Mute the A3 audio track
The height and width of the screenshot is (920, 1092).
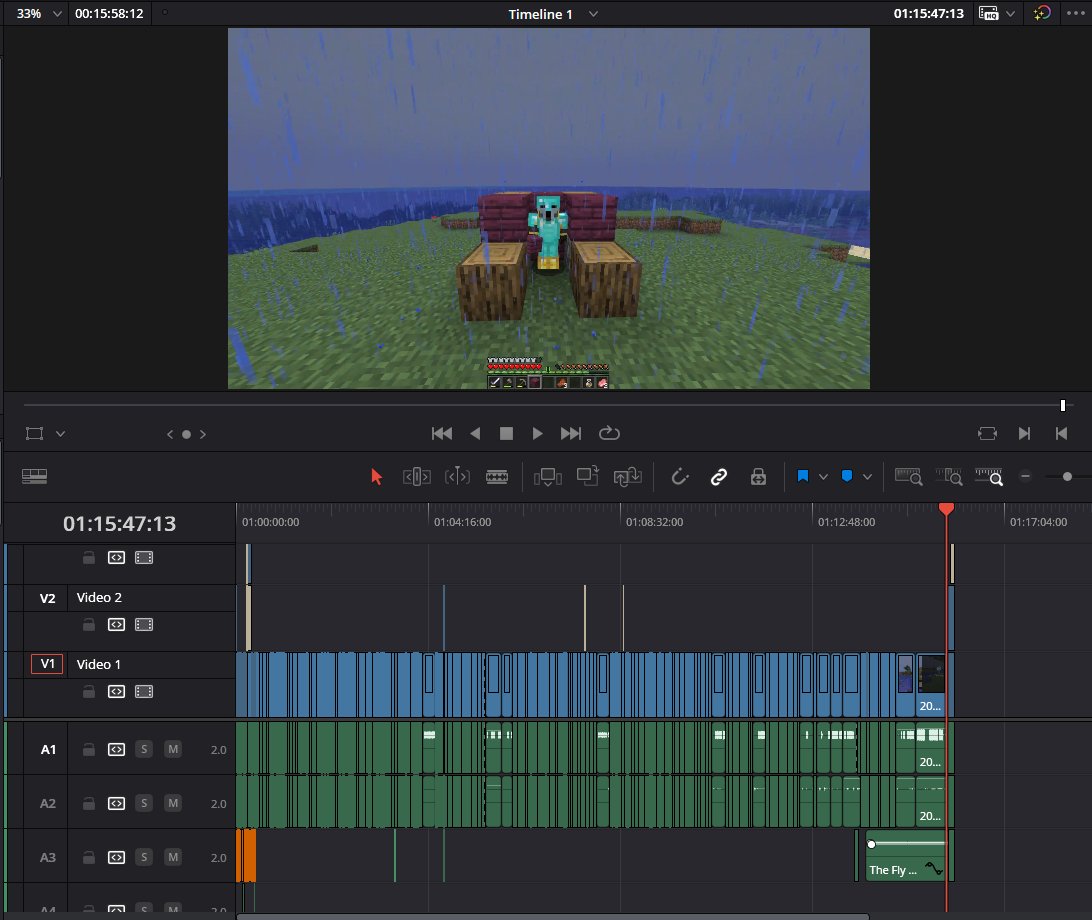pos(173,857)
